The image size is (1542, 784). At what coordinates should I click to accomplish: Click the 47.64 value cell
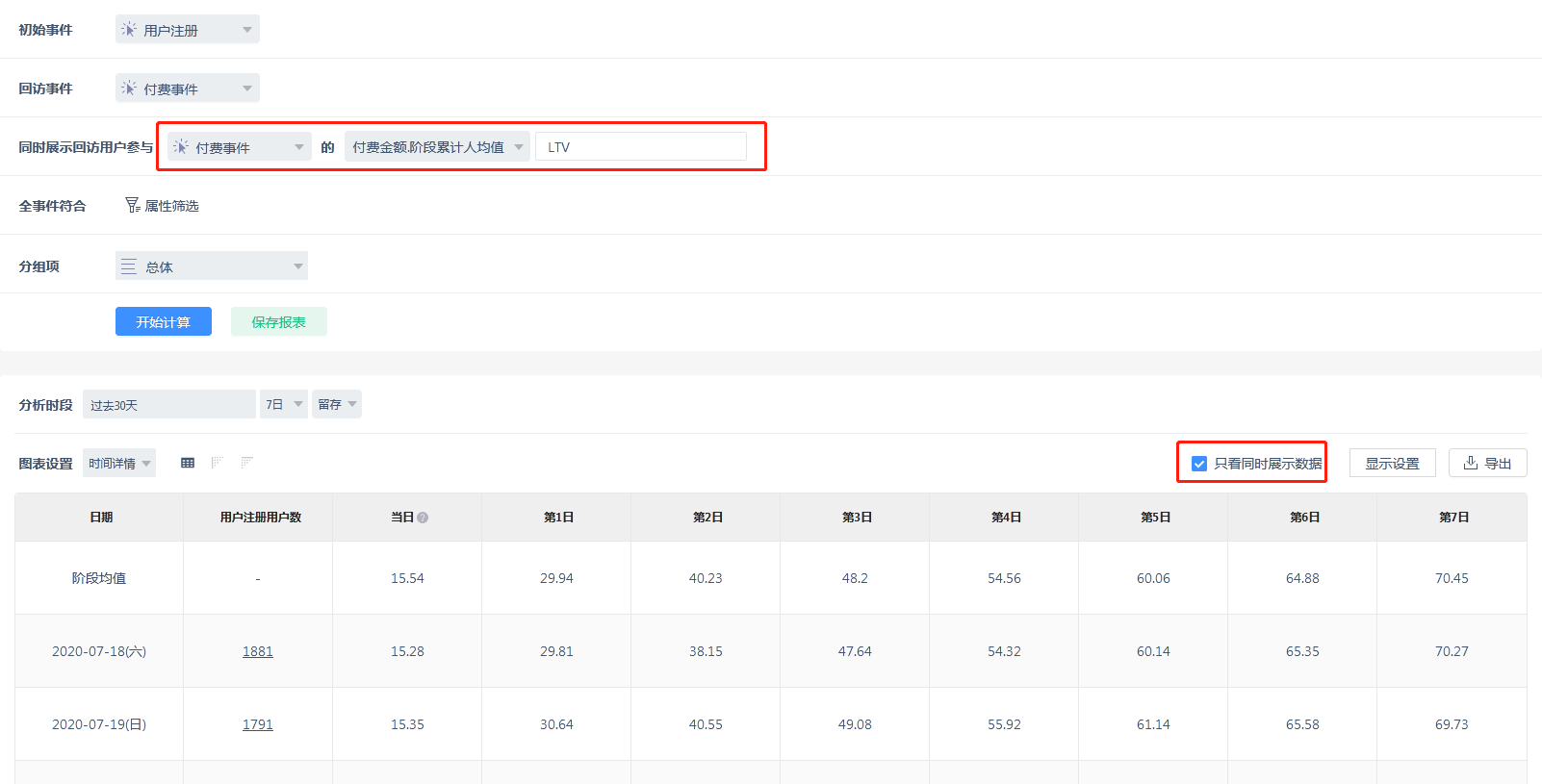point(856,651)
